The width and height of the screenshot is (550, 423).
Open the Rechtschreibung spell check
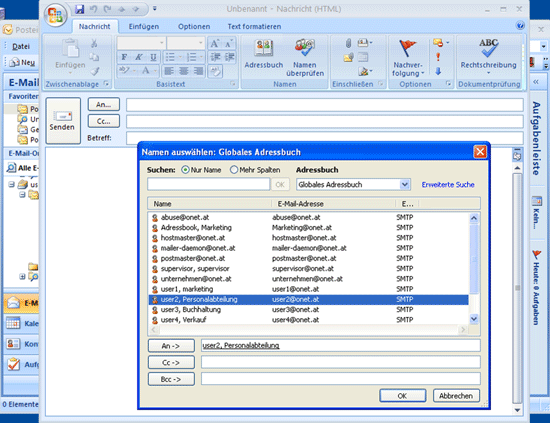(489, 55)
